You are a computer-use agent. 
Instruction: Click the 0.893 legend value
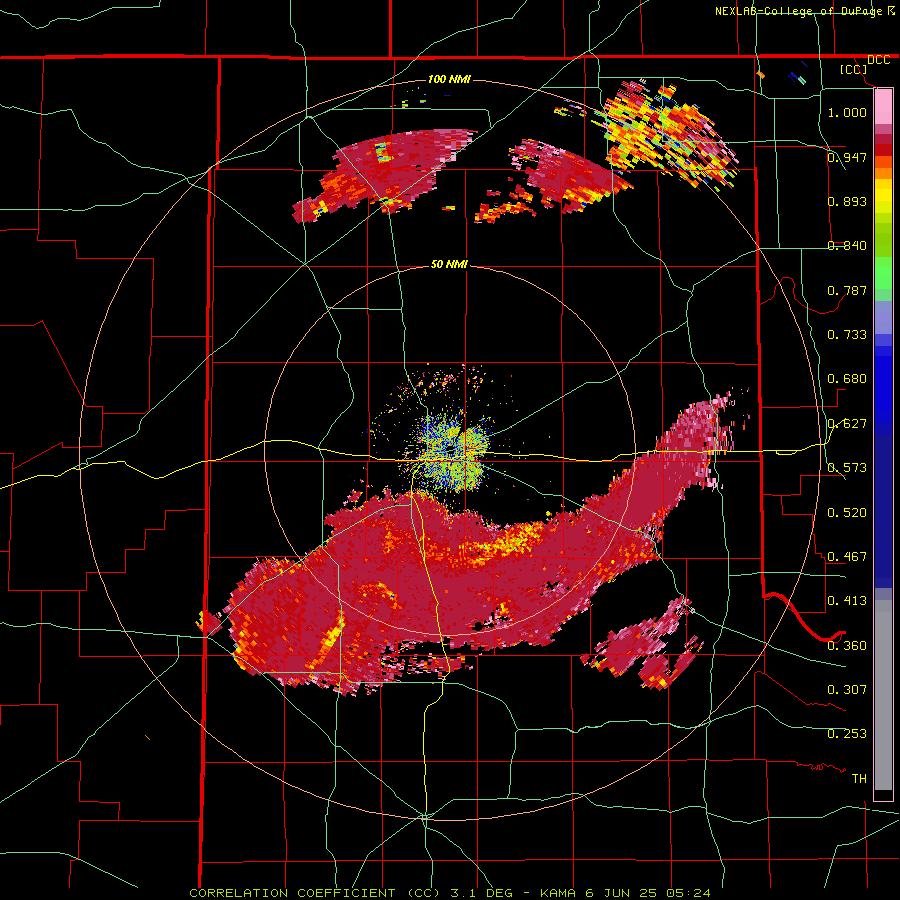847,201
